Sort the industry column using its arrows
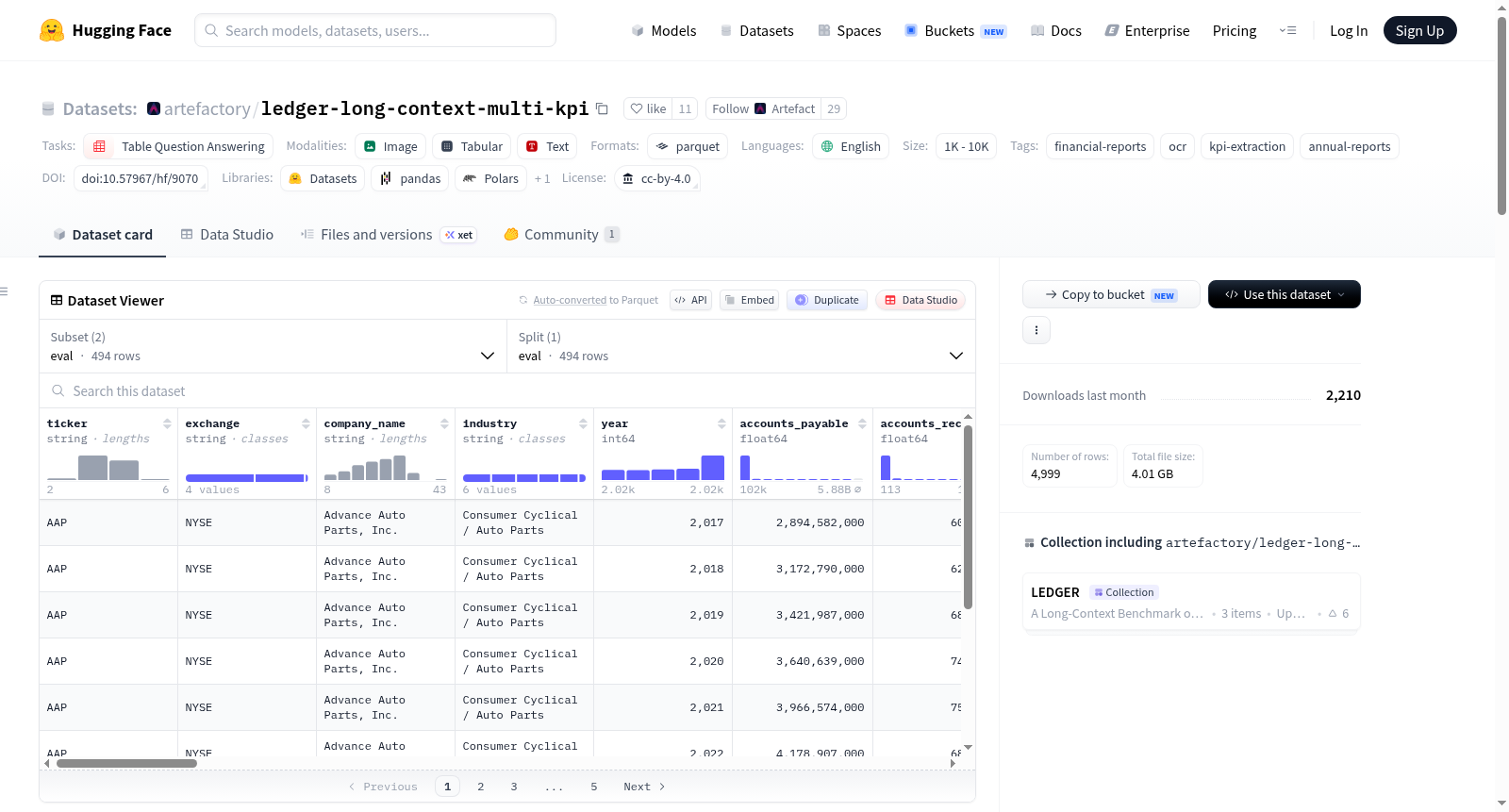The width and height of the screenshot is (1509, 812). click(583, 423)
